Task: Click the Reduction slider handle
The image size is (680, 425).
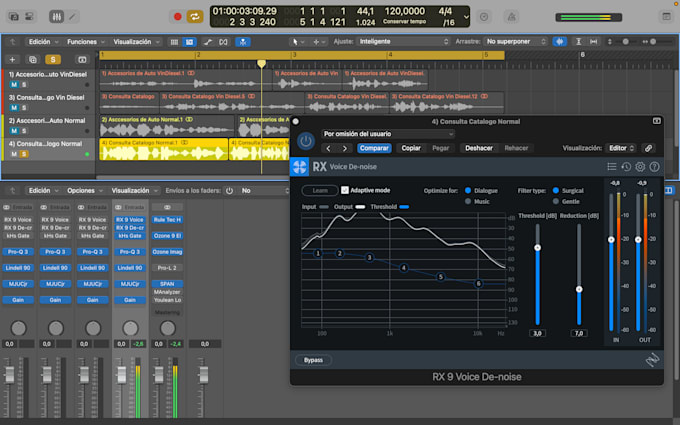Action: click(x=579, y=289)
